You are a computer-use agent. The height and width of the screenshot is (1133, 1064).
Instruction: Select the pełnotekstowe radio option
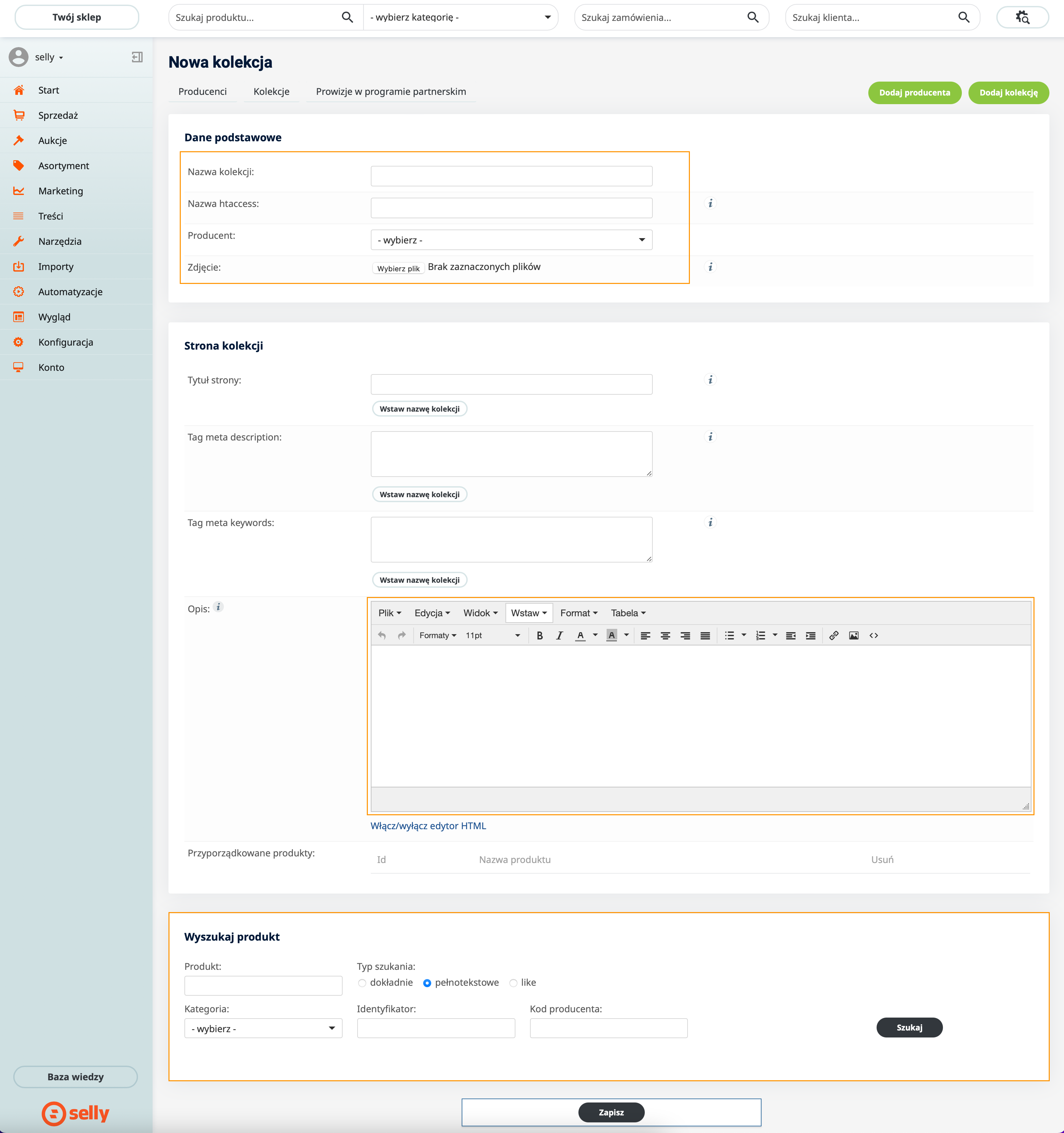click(427, 983)
